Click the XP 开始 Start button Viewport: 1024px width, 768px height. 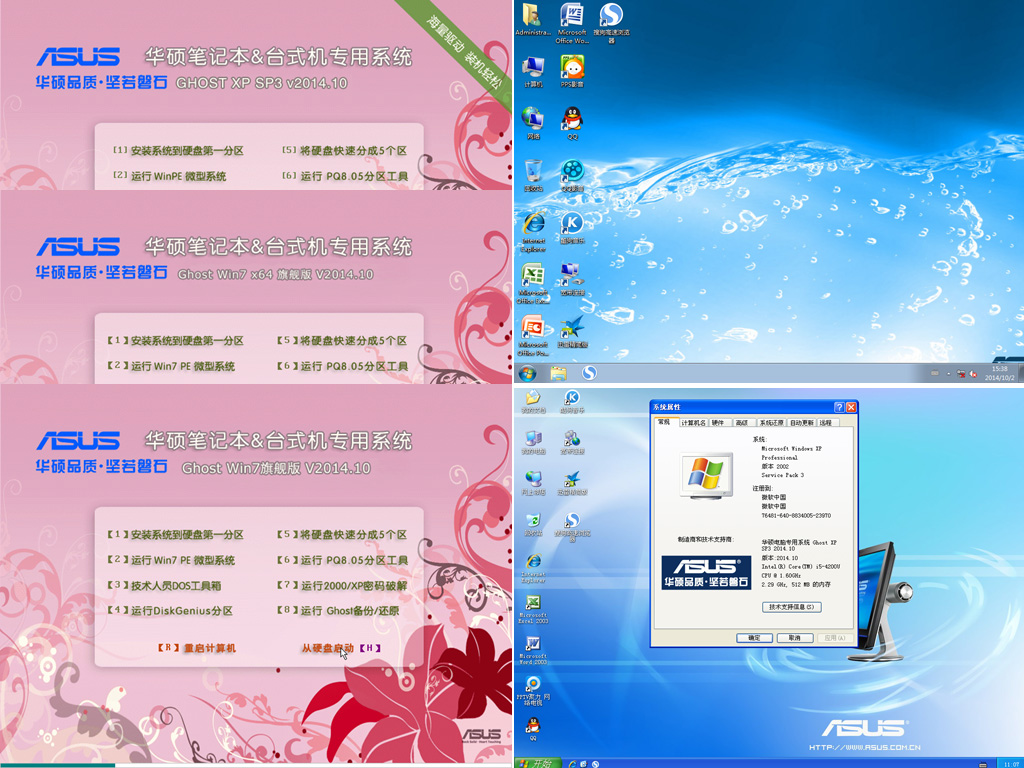(x=537, y=763)
